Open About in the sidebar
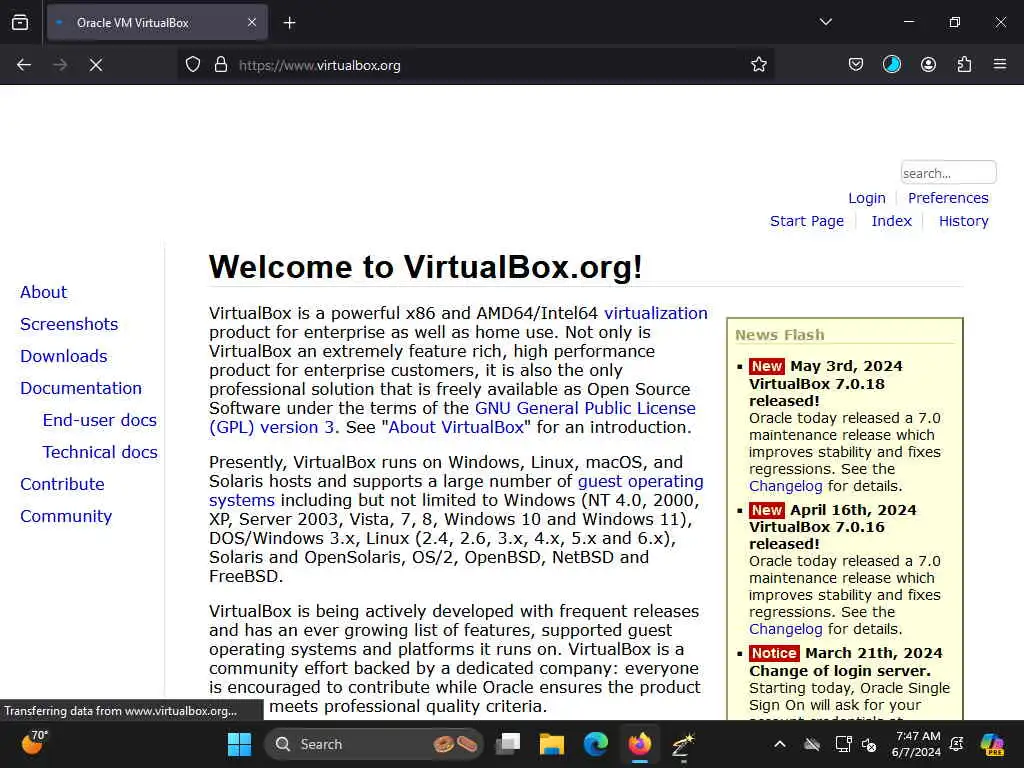Screen dimensions: 1024x768 [43, 292]
